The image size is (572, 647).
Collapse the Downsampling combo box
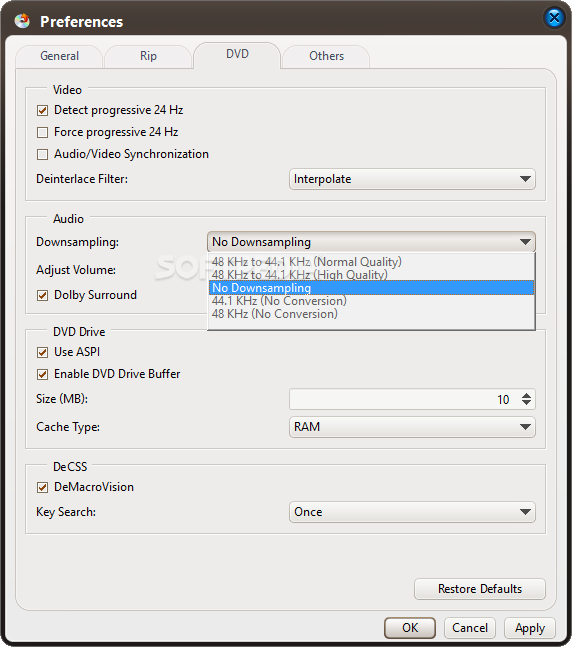click(x=371, y=242)
